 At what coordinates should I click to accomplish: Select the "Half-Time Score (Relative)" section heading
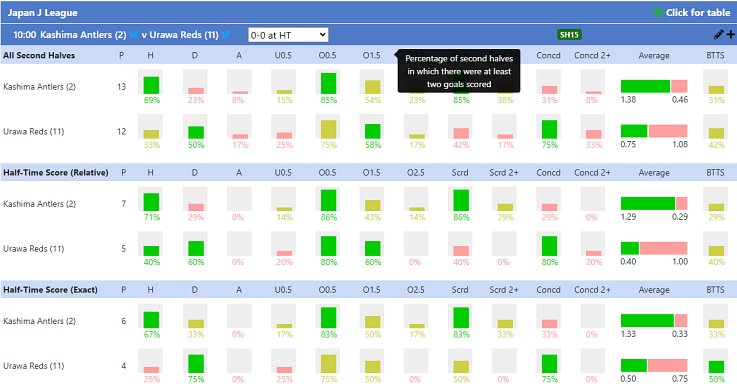coord(55,172)
